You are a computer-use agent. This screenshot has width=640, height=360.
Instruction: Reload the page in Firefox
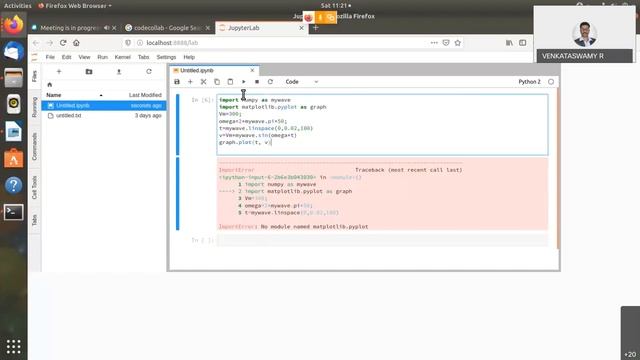[63, 43]
